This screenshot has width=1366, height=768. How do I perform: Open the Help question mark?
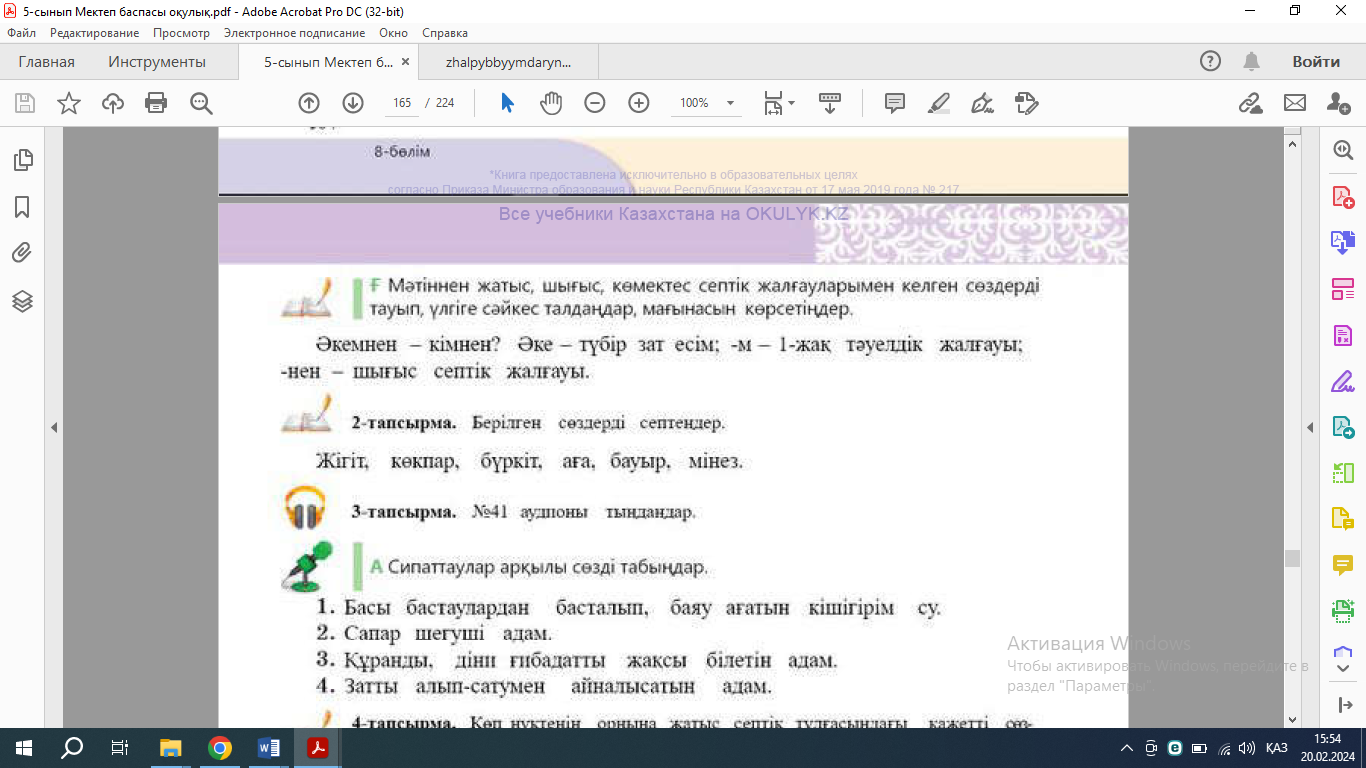click(1210, 62)
